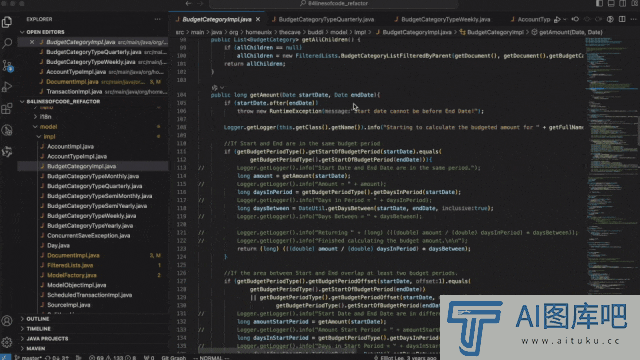Open the Source Control view icon
Screen dimensions: 640x360
coord(7,65)
